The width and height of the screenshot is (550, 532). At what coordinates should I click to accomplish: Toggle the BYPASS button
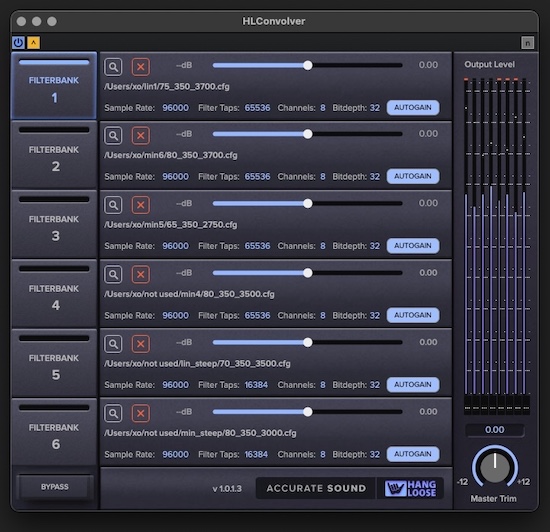tap(55, 486)
